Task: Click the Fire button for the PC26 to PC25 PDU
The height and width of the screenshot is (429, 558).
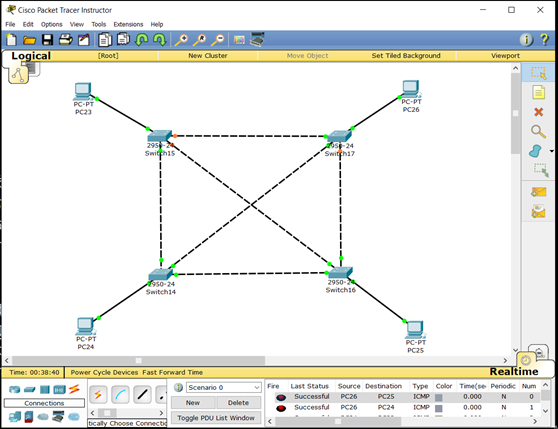Action: tap(281, 397)
